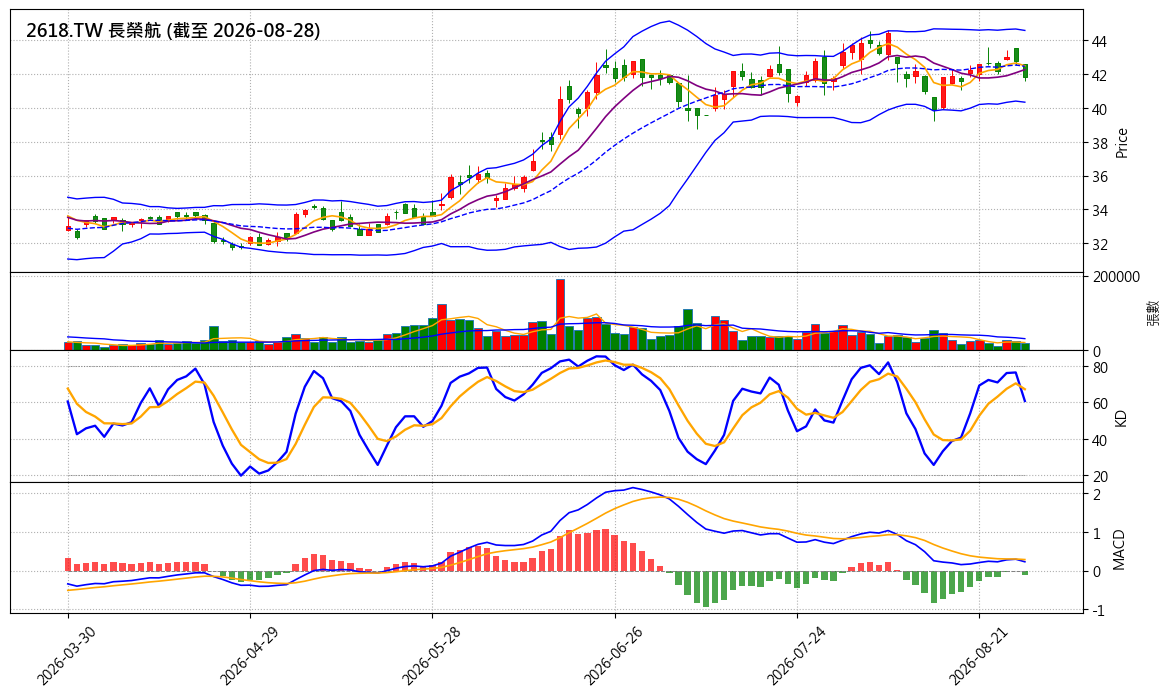Click the KD axis label
Image resolution: width=1172 pixels, height=698 pixels.
(x=1120, y=418)
